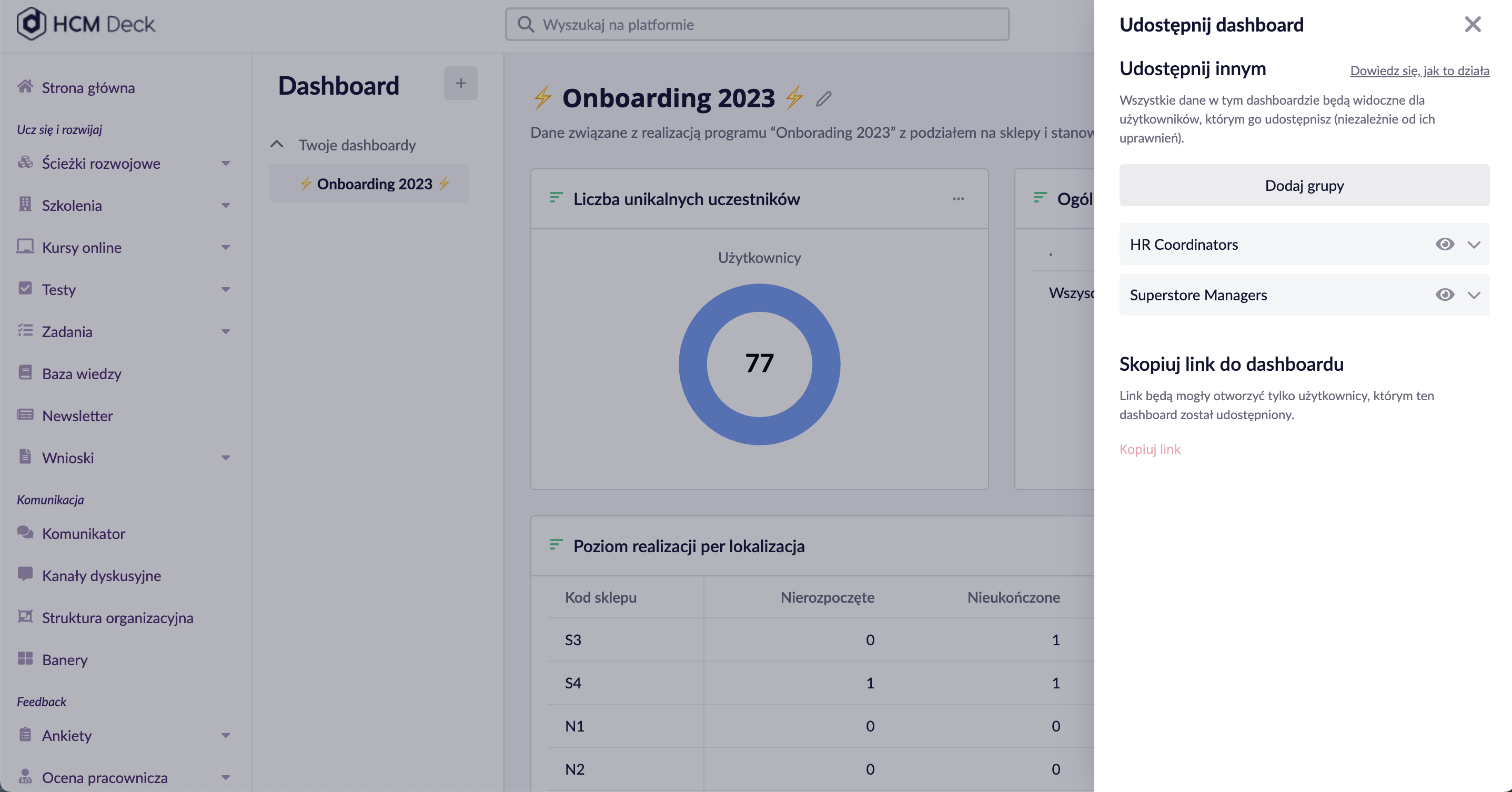Open the Dowiedz się, jak to działa link
Viewport: 1512px width, 792px height.
coord(1419,70)
